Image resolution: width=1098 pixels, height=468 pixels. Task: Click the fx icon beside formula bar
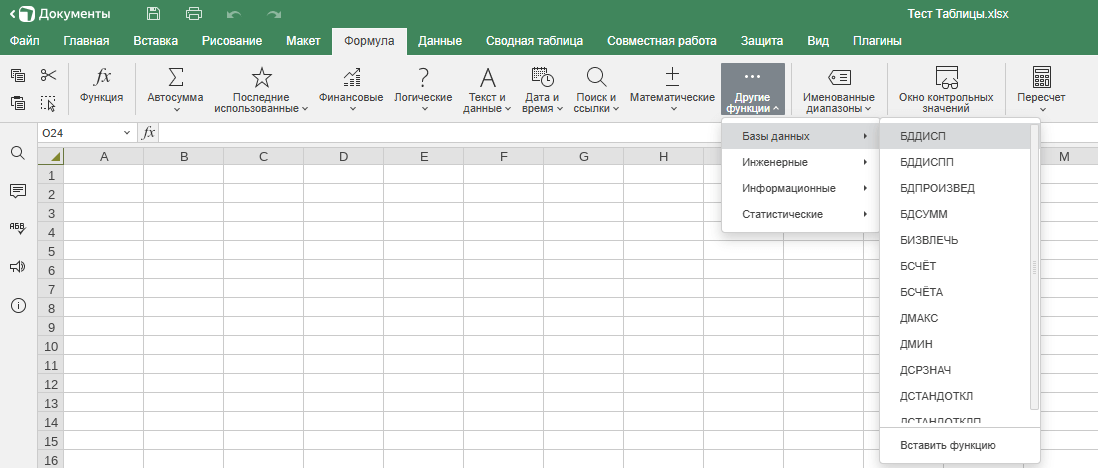(x=148, y=132)
